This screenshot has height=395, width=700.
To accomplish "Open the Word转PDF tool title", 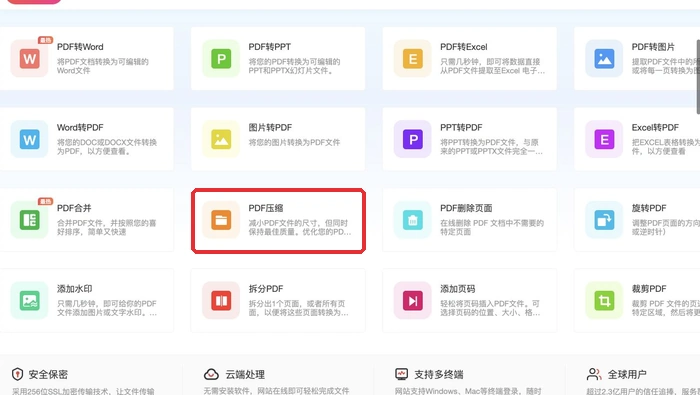I will (x=80, y=128).
